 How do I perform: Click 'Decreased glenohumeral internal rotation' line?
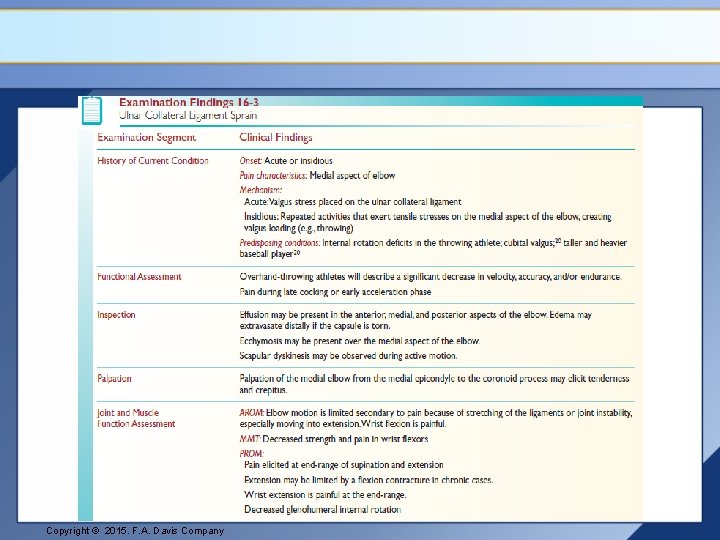point(322,509)
